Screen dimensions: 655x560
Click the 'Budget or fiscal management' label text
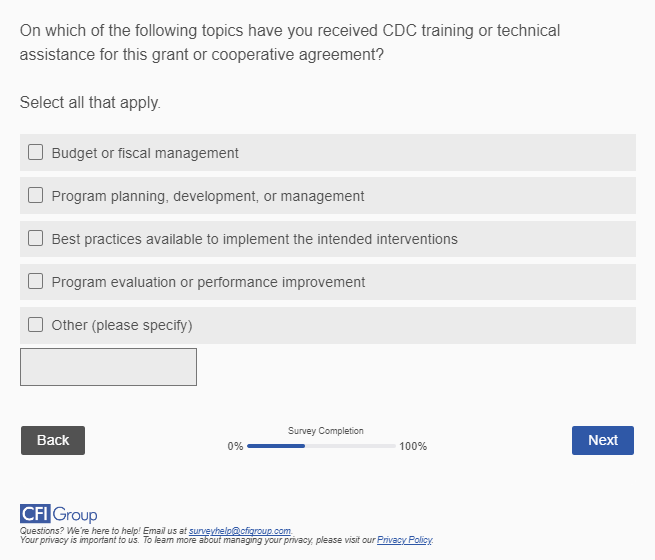point(145,153)
